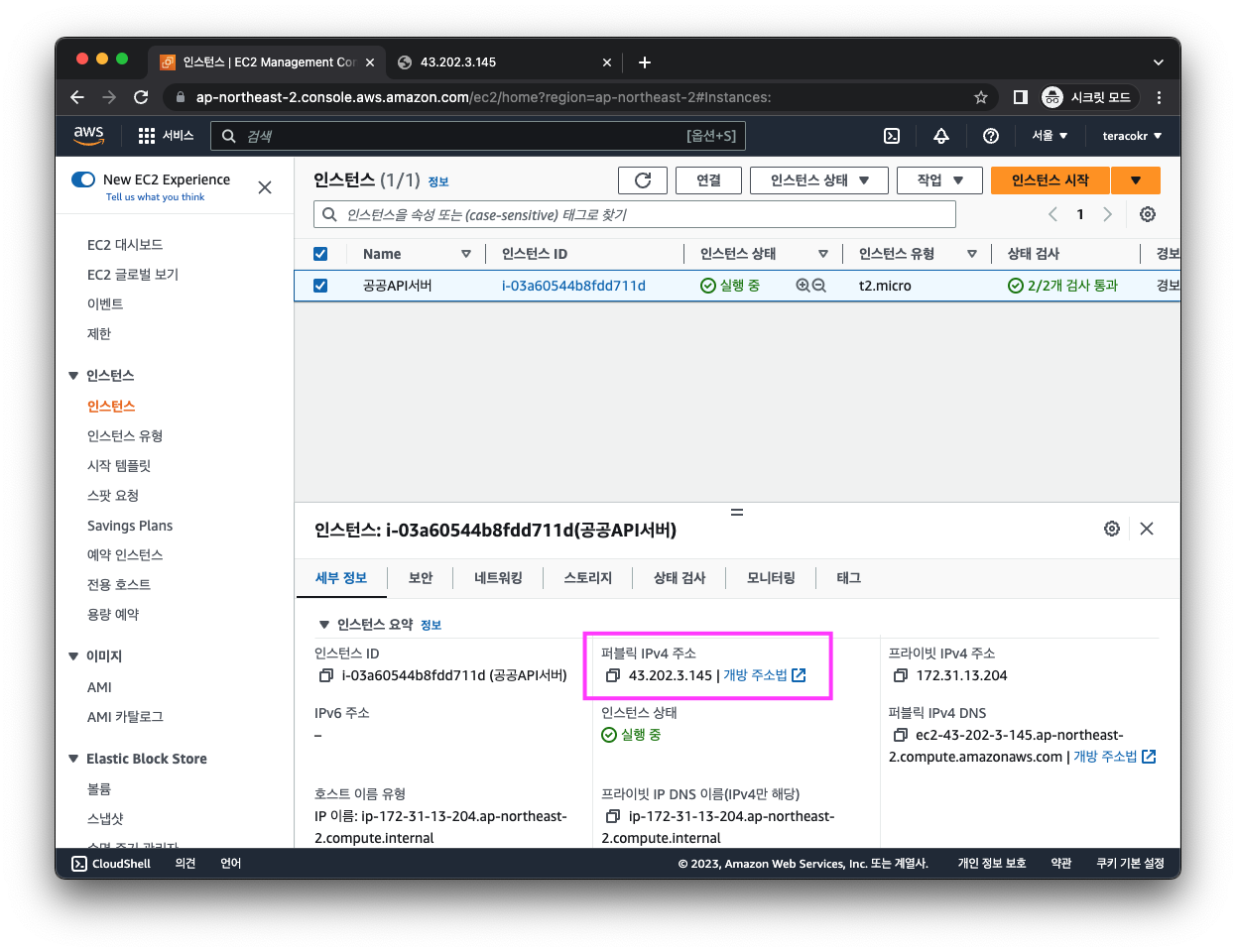Refresh the instances list
1236x952 pixels.
[x=643, y=180]
